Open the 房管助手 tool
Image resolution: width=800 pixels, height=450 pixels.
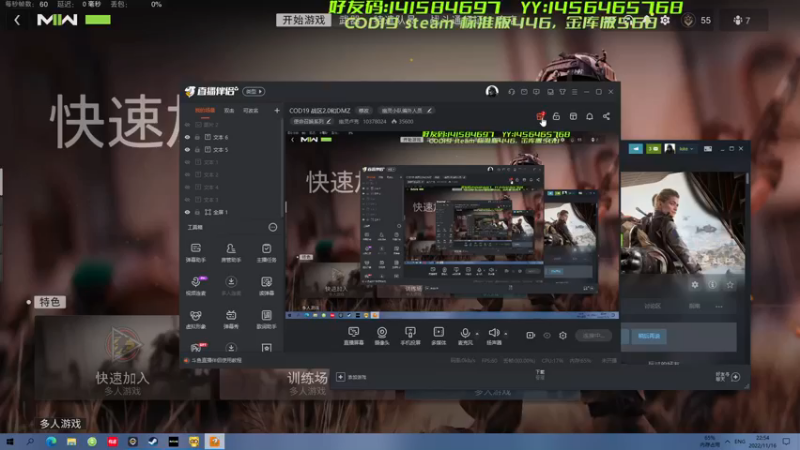(x=231, y=253)
